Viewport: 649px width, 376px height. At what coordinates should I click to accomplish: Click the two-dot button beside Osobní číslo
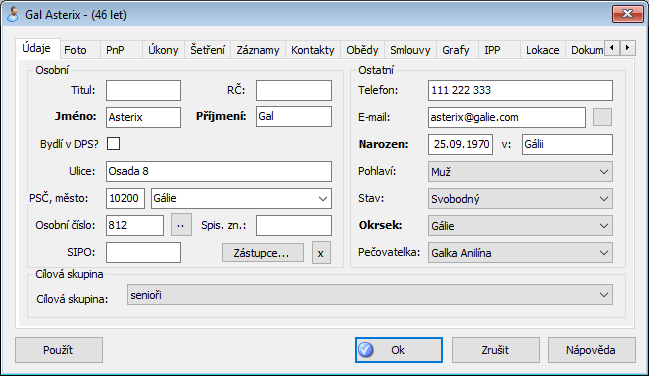(x=181, y=225)
